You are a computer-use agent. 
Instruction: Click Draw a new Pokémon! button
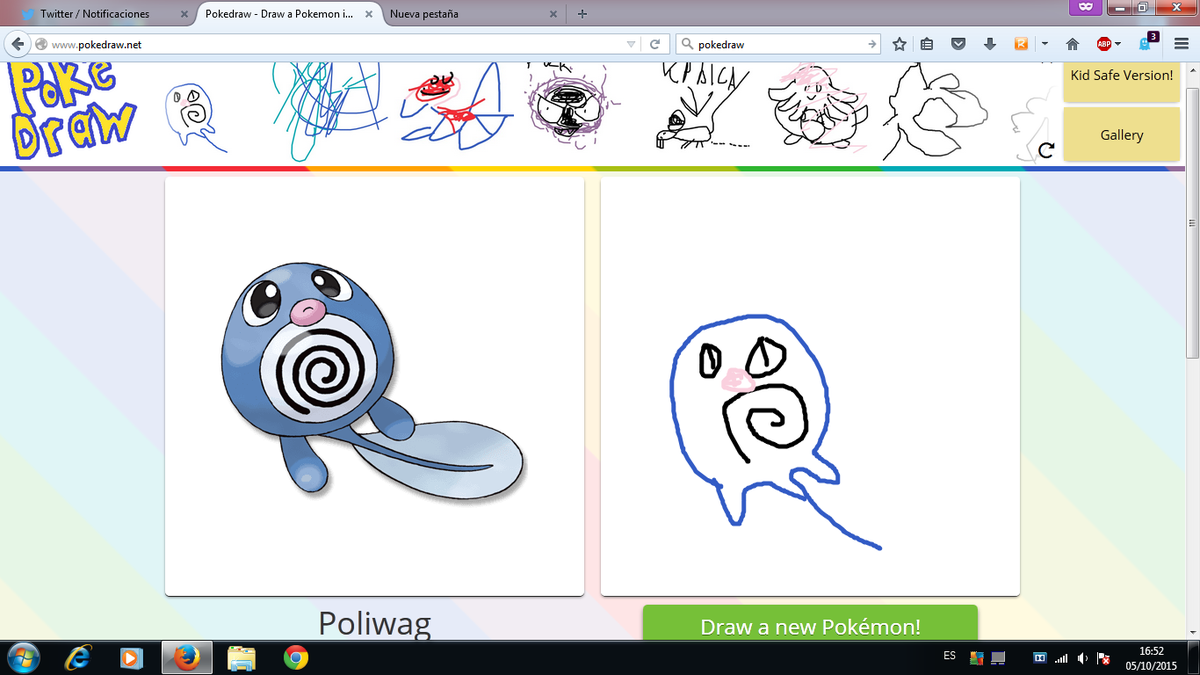pos(810,625)
